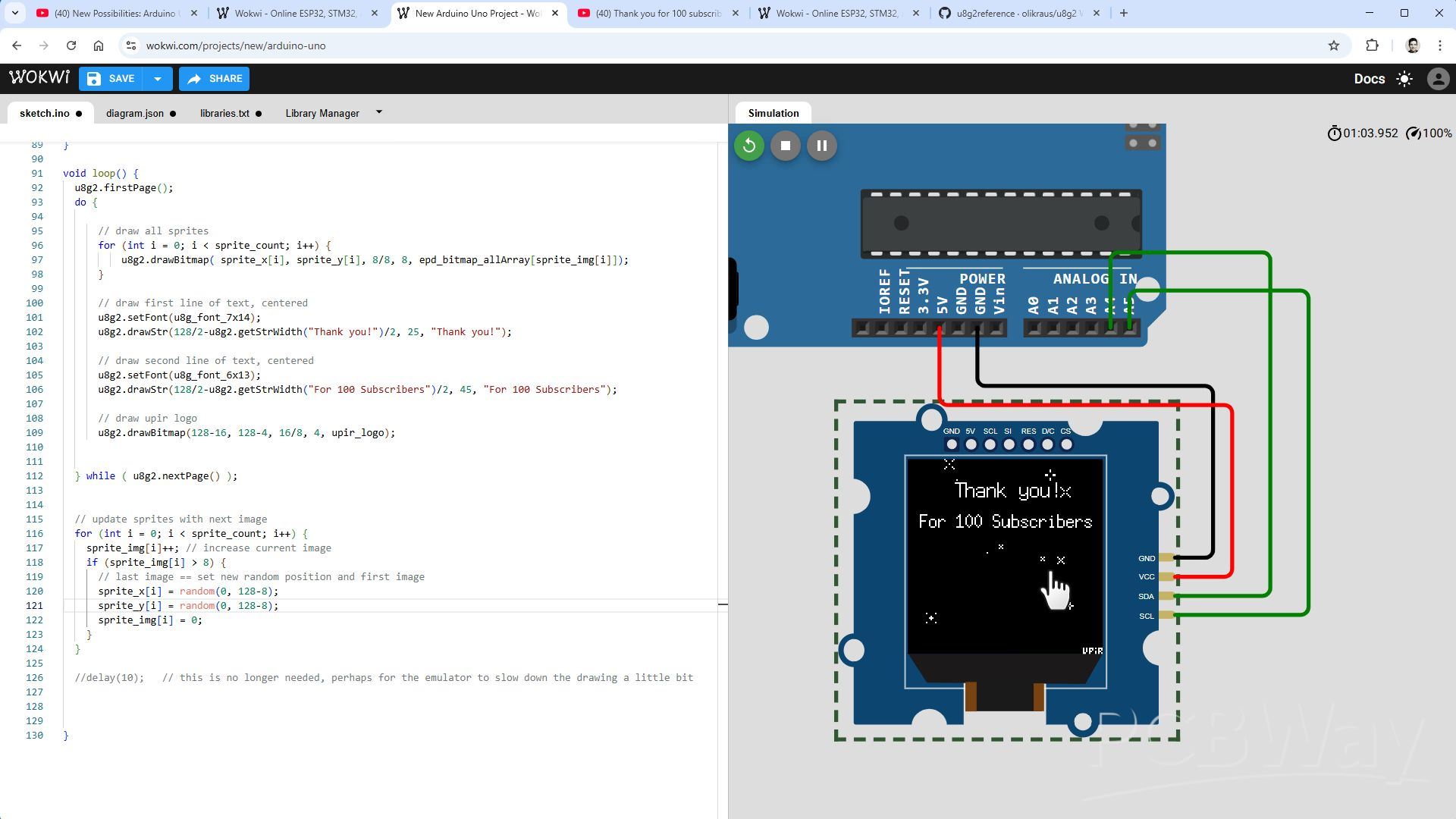Stop the running simulation
The width and height of the screenshot is (1456, 819).
pyautogui.click(x=785, y=146)
